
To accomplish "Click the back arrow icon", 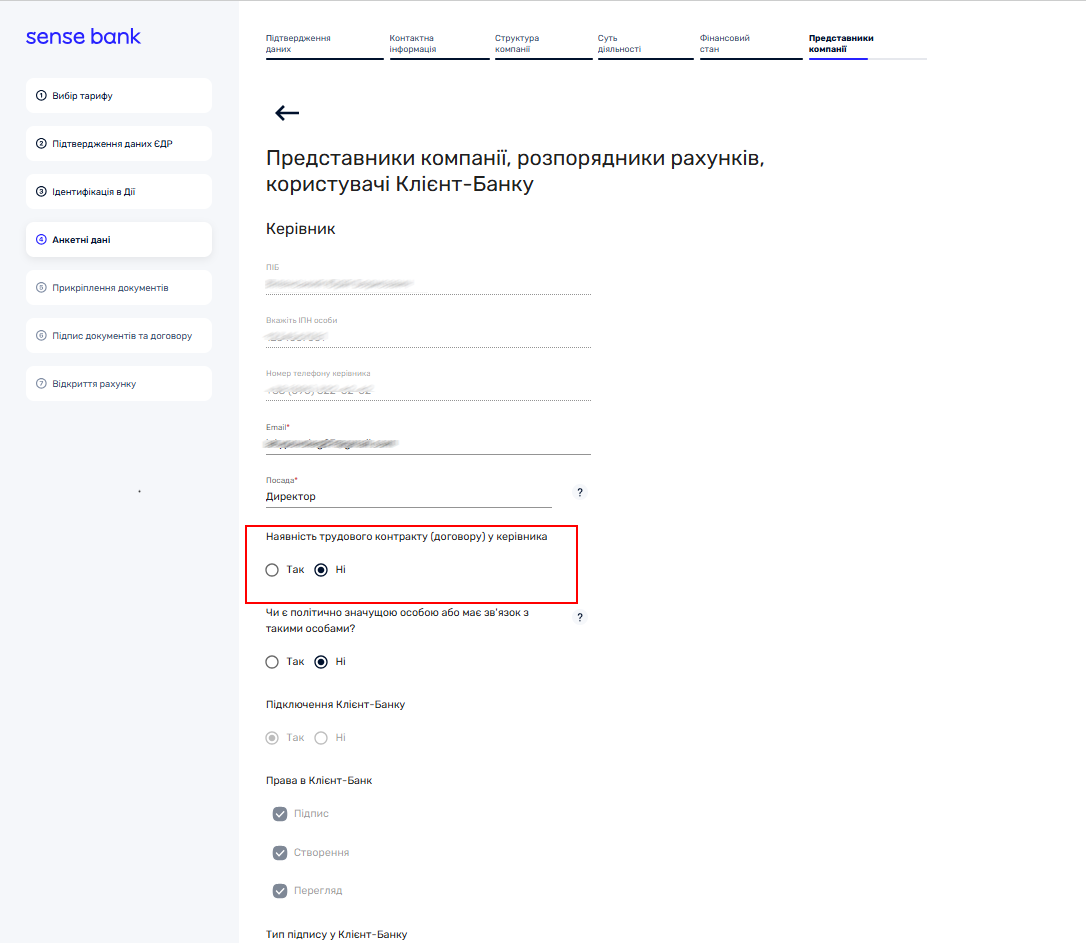I will coord(287,113).
